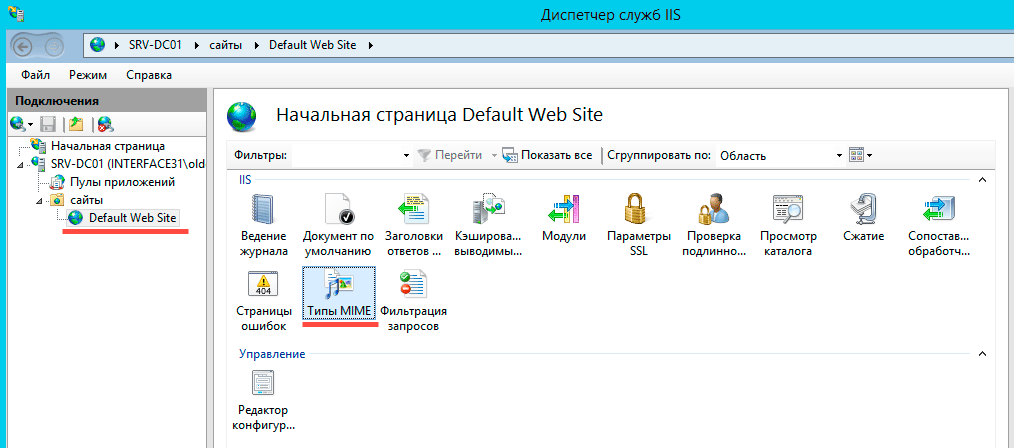The image size is (1014, 448).
Task: Open Документ по умолчанию feature
Action: click(x=337, y=226)
